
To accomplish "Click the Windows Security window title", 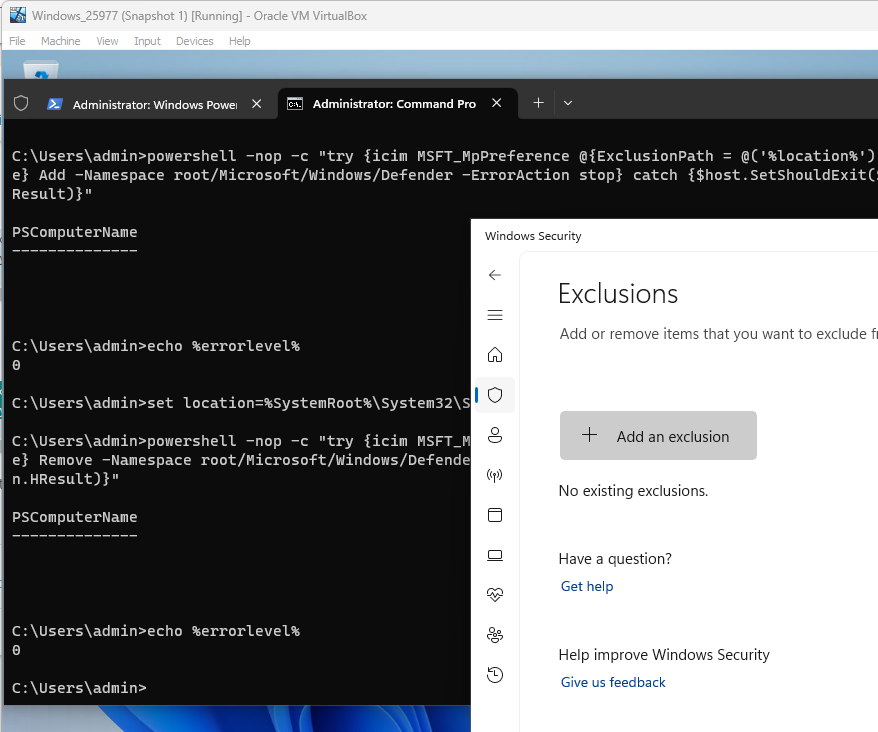I will (x=533, y=236).
